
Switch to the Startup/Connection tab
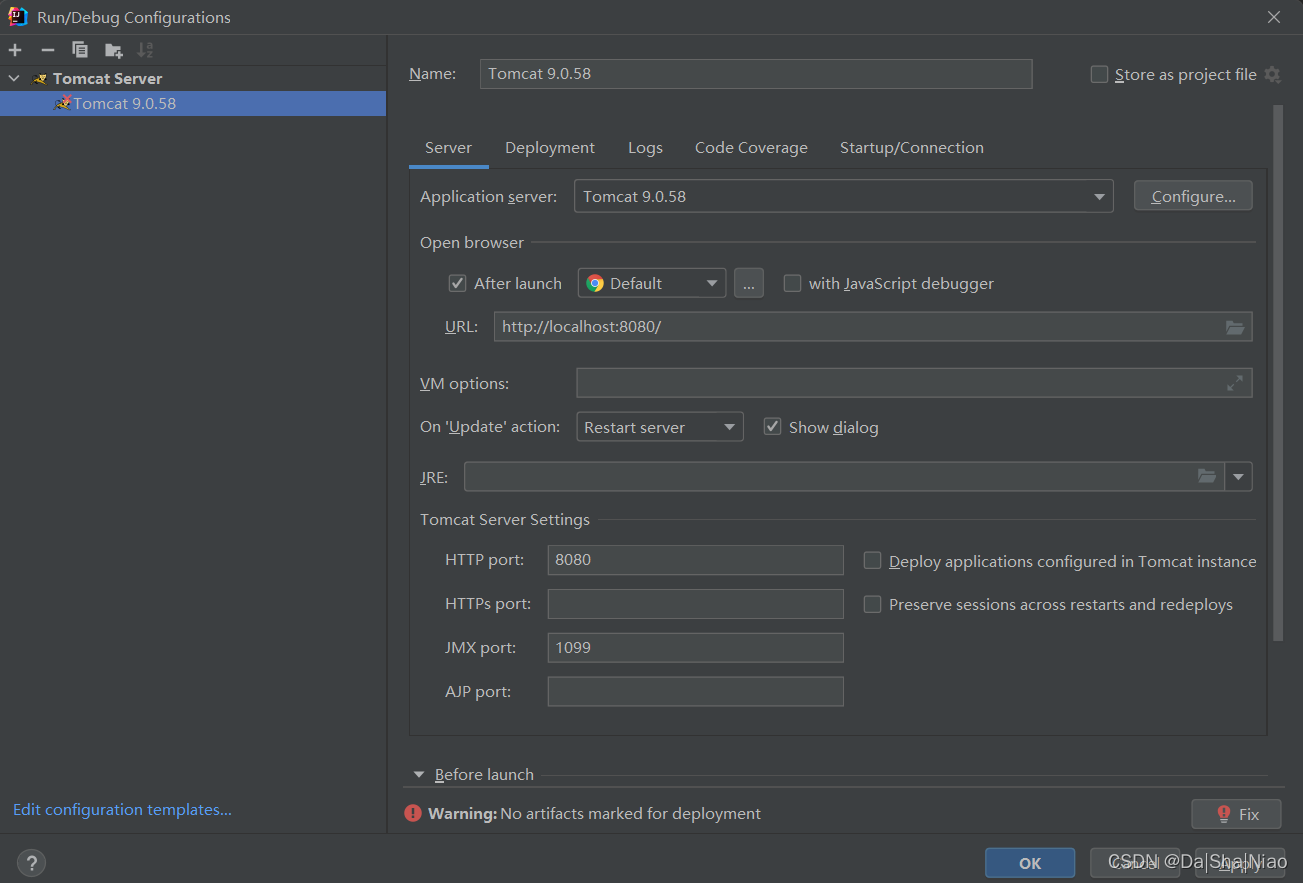(x=912, y=148)
